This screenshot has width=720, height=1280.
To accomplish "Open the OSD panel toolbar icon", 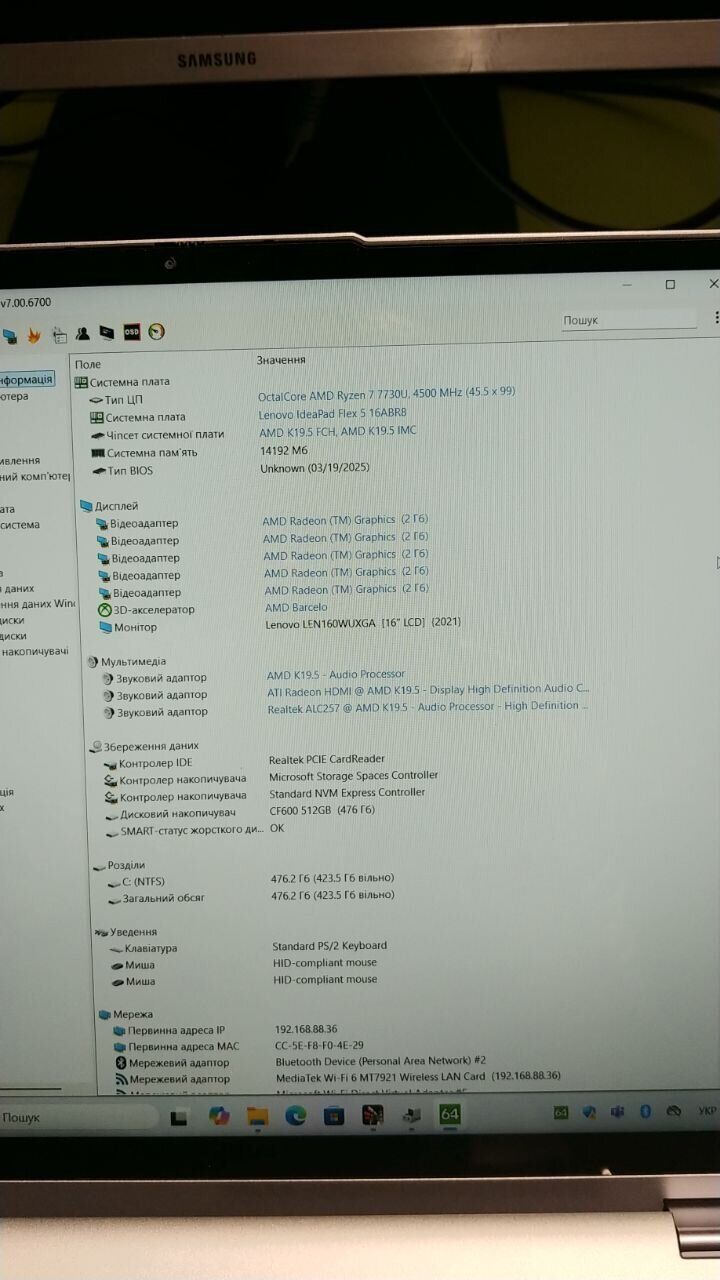I will point(131,332).
